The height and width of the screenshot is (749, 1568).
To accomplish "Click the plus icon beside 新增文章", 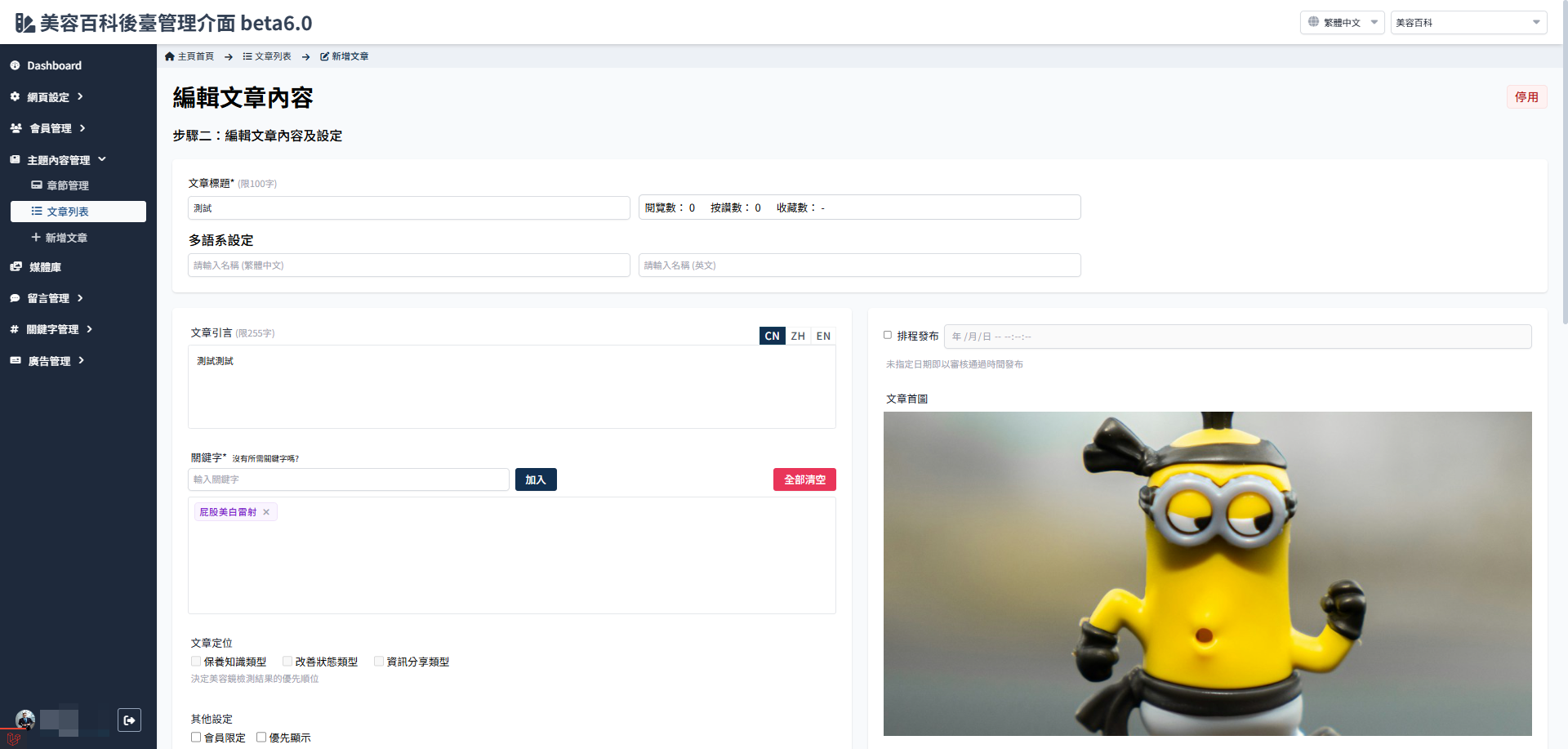I will pyautogui.click(x=36, y=237).
